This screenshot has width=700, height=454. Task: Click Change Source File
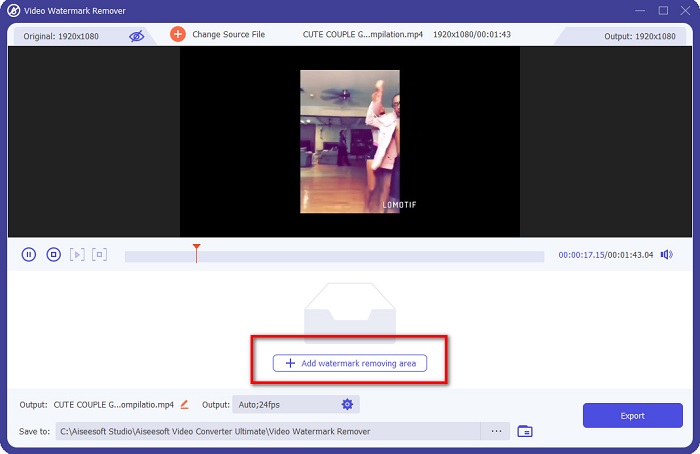click(228, 34)
